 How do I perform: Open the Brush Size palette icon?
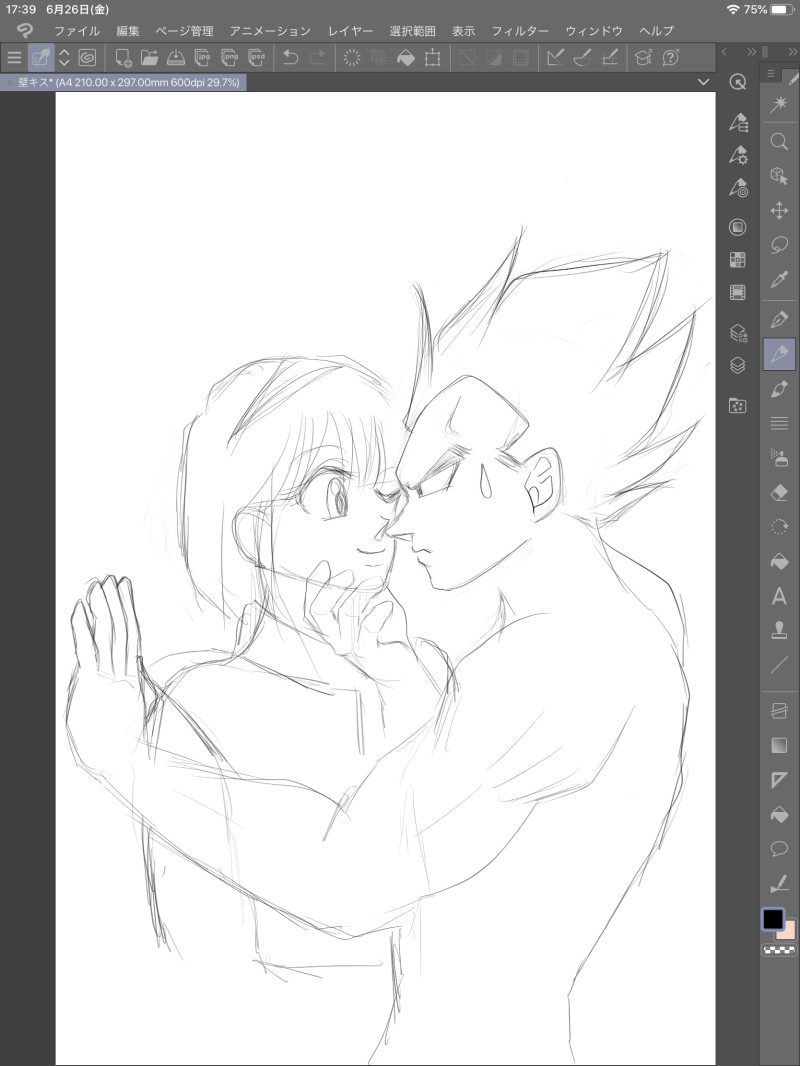pos(738,187)
